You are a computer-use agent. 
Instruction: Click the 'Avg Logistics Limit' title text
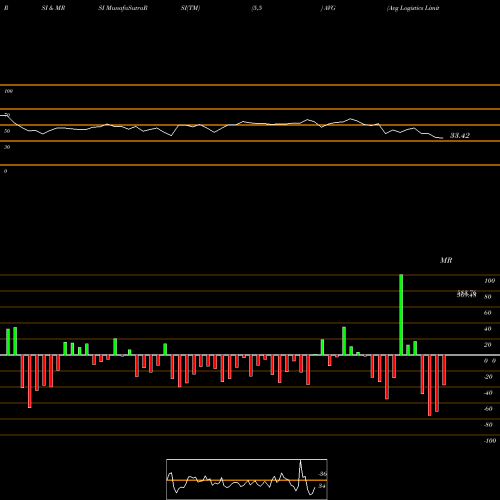tap(413, 8)
